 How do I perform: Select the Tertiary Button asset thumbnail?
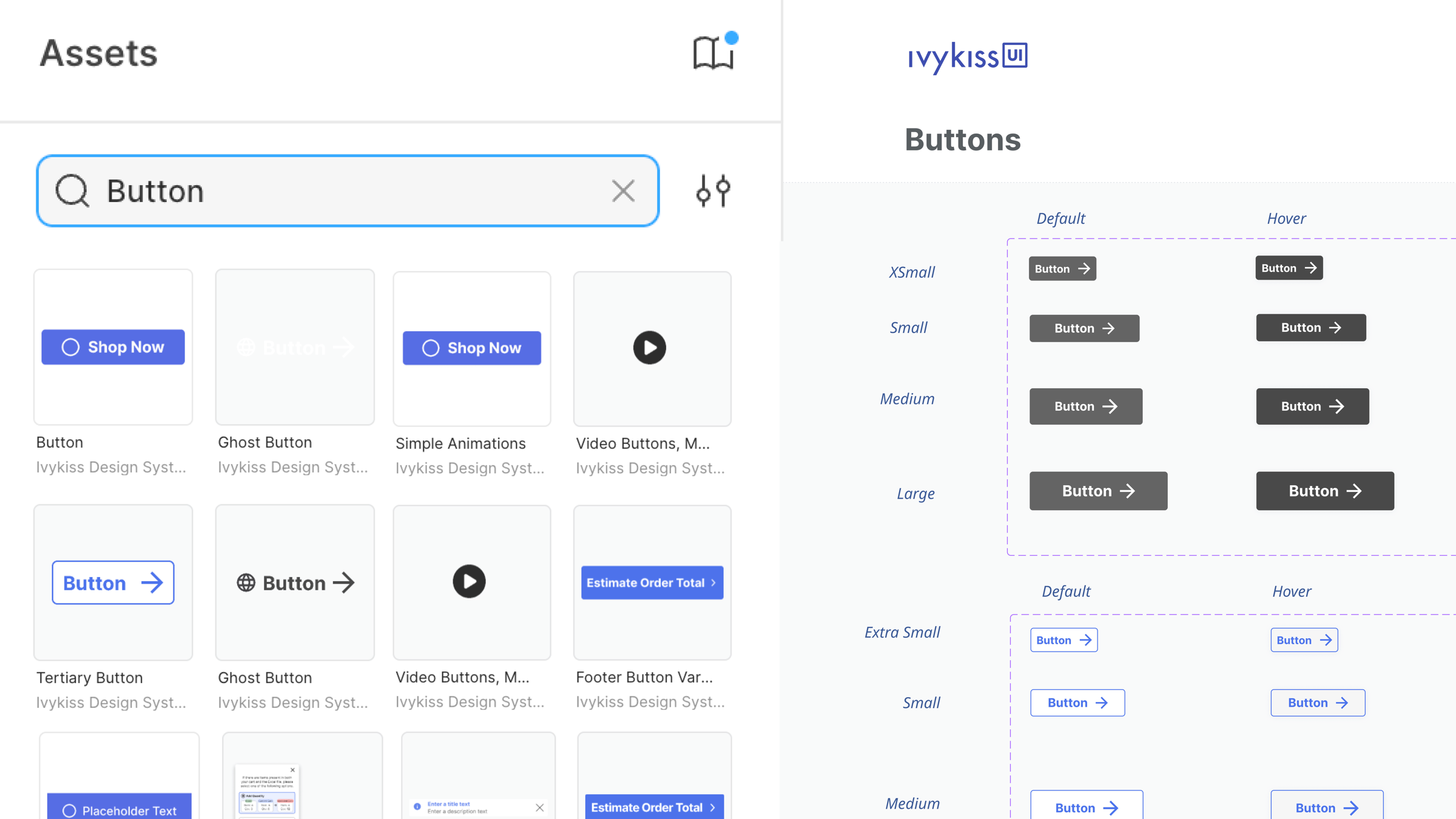tap(113, 582)
